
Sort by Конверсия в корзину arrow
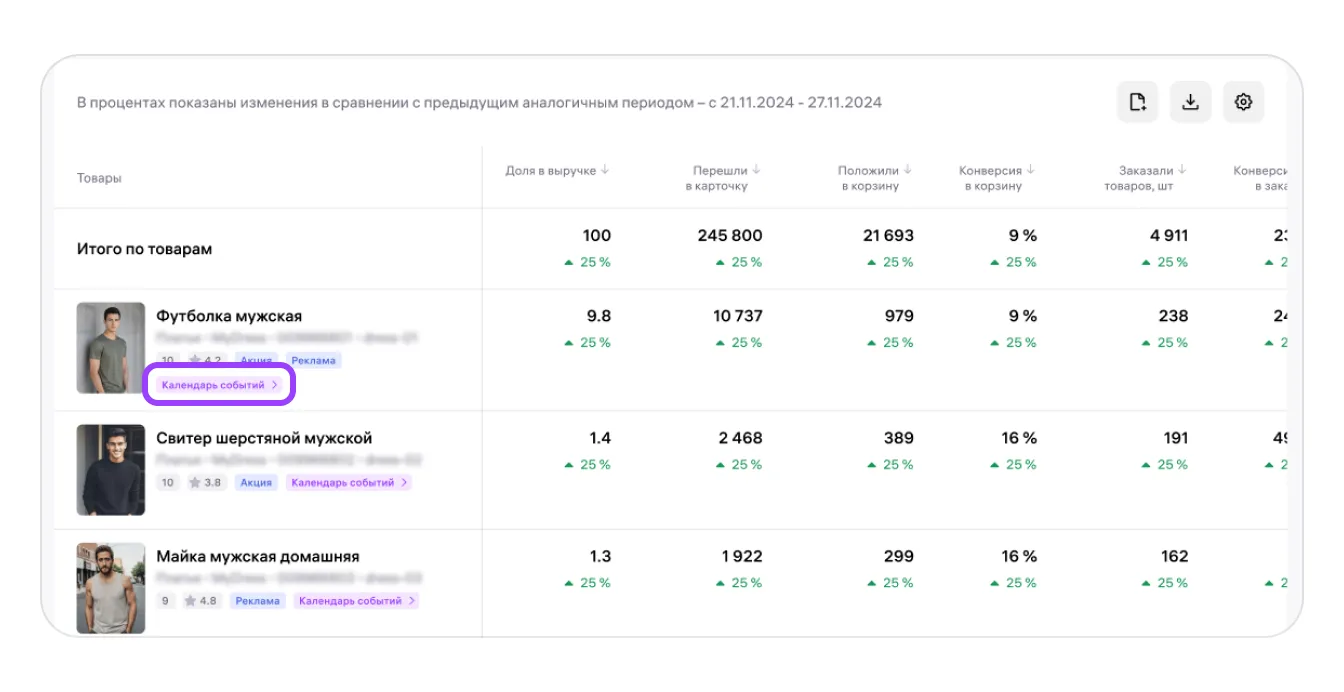pyautogui.click(x=1030, y=170)
